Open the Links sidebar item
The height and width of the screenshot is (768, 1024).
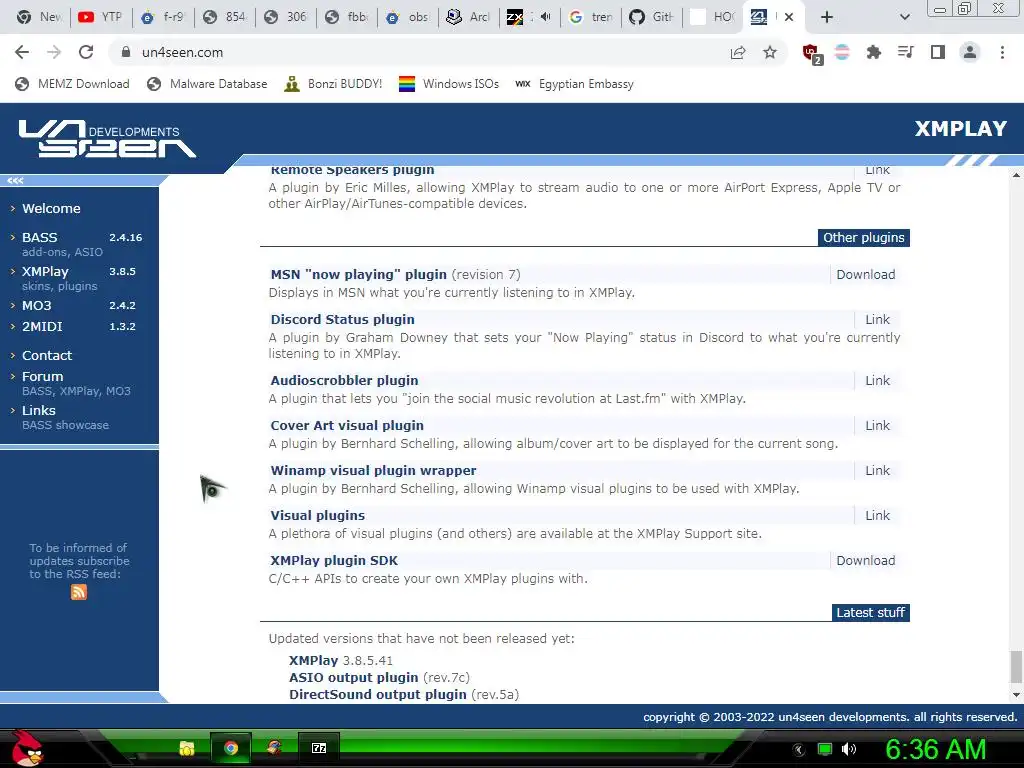(39, 410)
